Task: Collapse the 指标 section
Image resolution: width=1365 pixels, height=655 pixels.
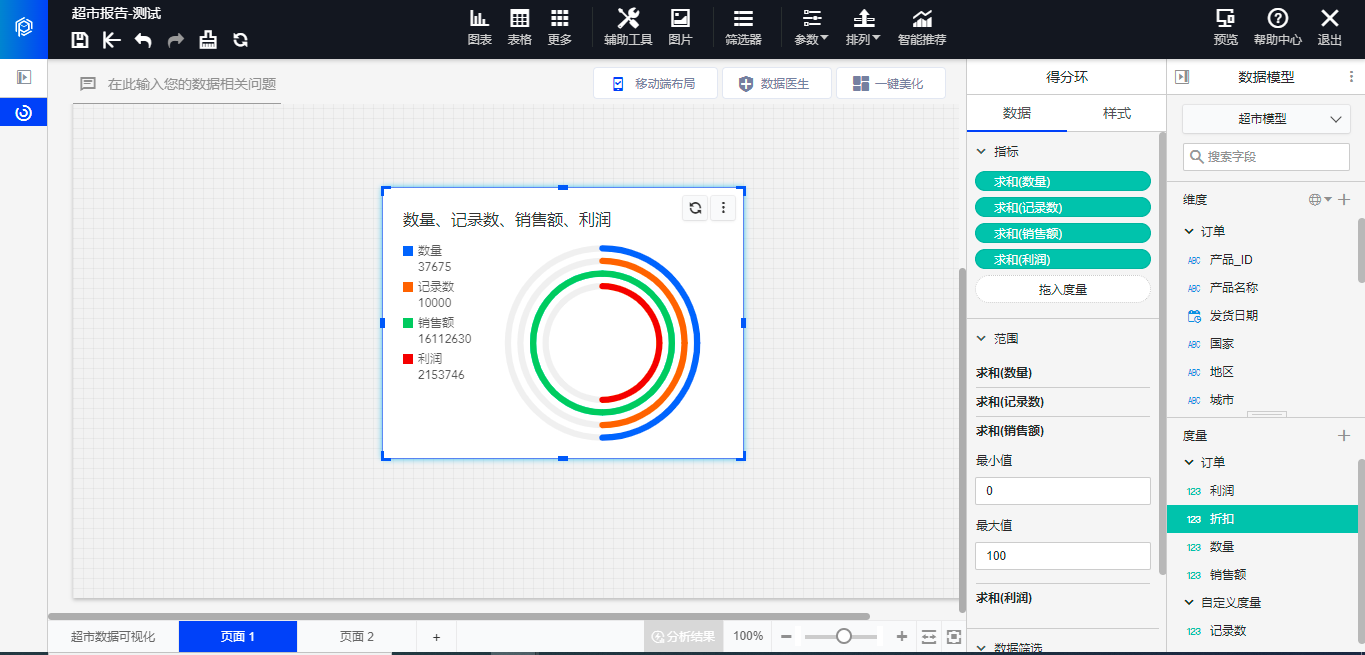Action: coord(981,152)
